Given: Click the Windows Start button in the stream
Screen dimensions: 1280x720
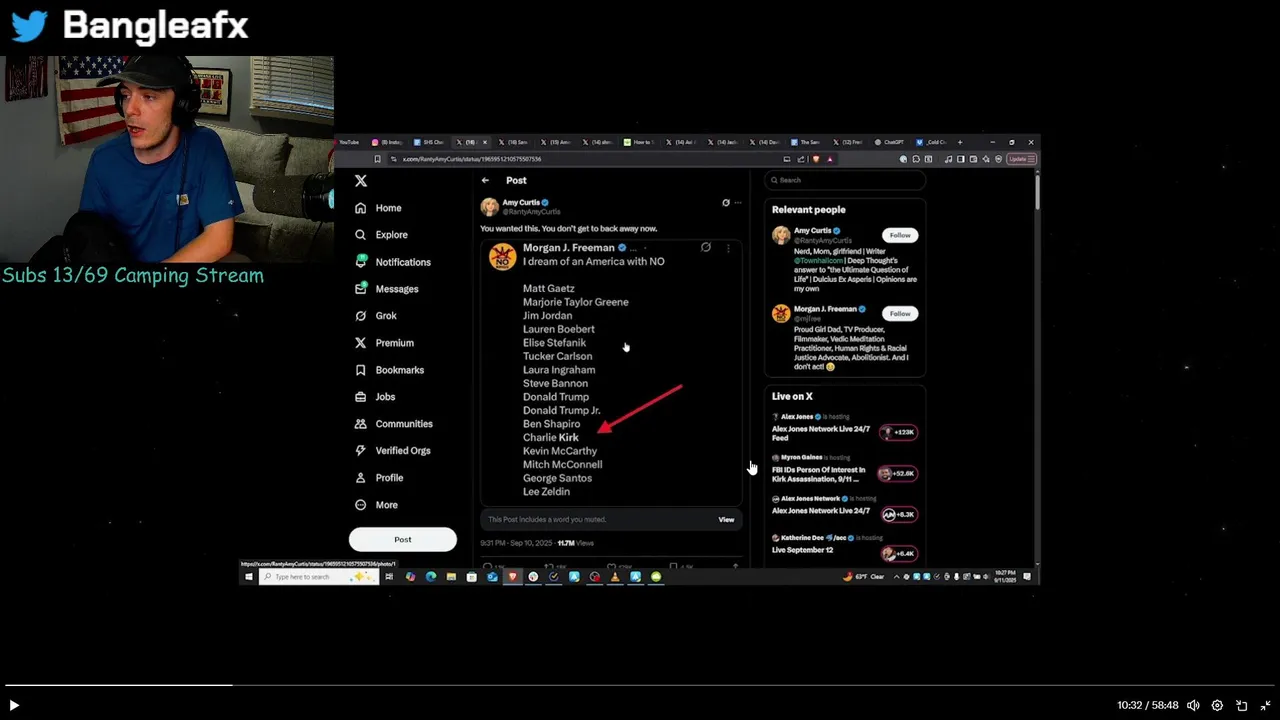Looking at the screenshot, I should click(249, 577).
